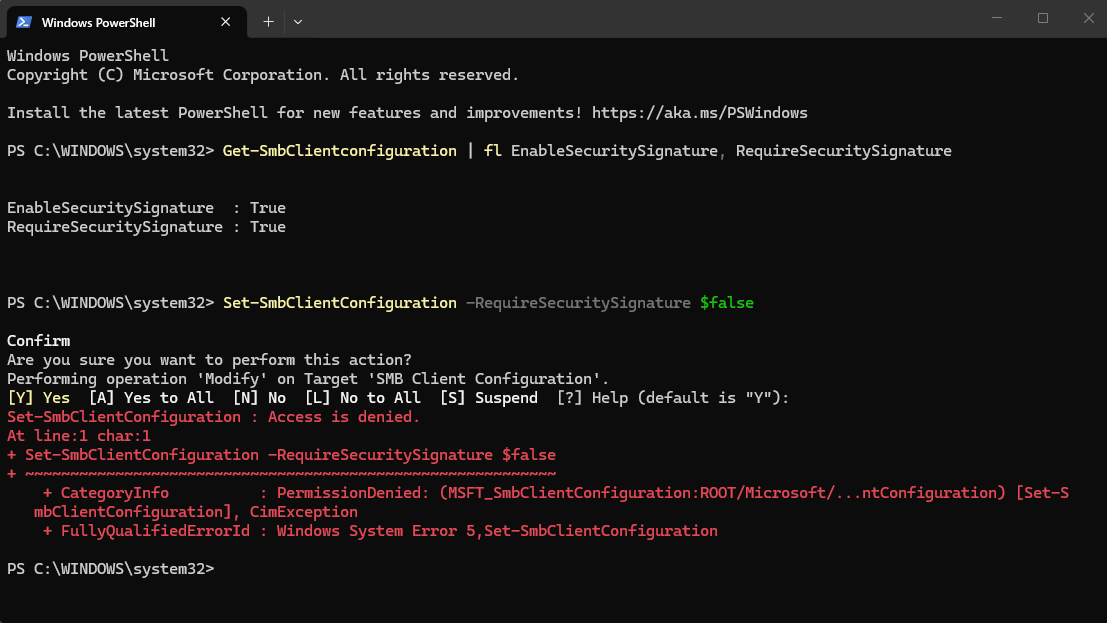Click the PowerShell icon in the tab
Viewport: 1107px width, 623px height.
click(23, 22)
